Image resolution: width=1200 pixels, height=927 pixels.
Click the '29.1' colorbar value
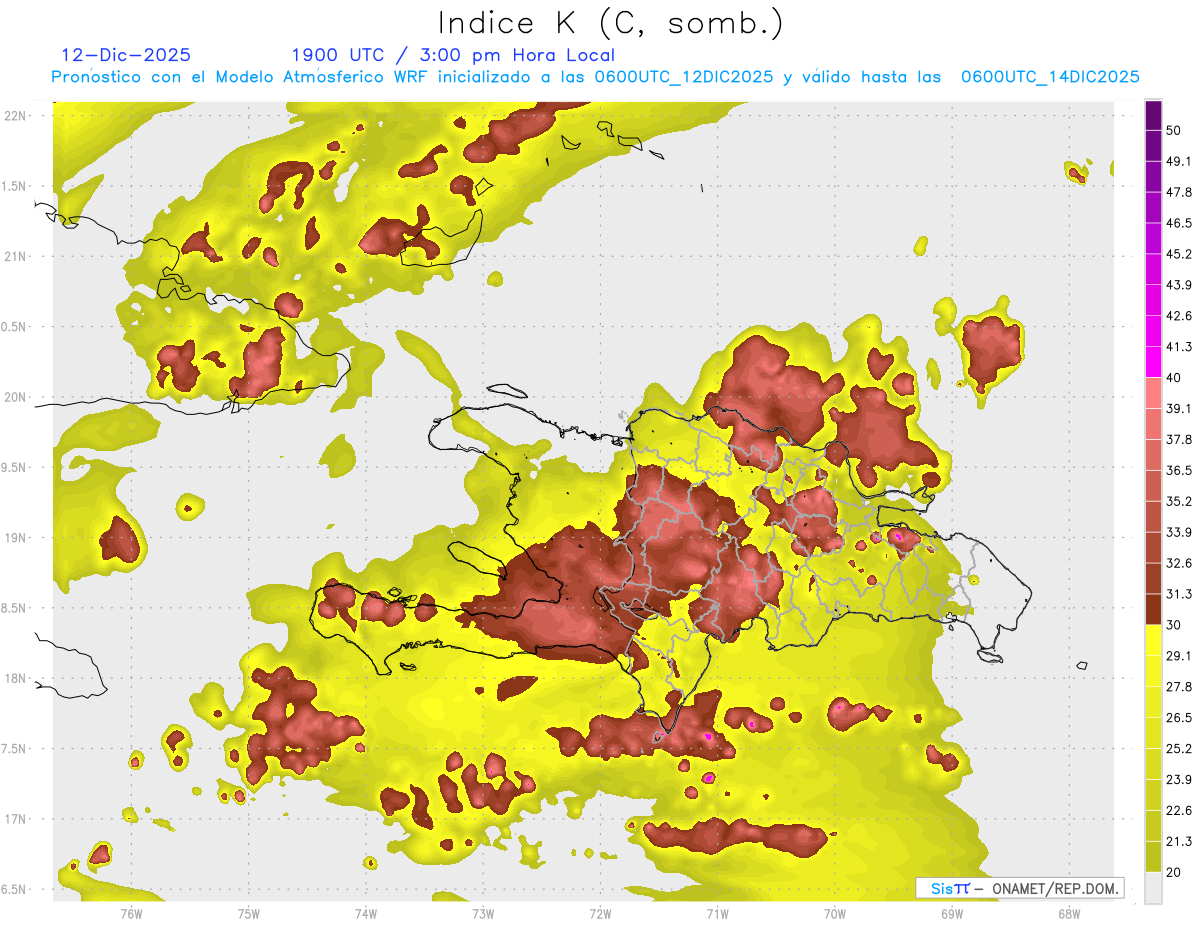click(x=1179, y=655)
